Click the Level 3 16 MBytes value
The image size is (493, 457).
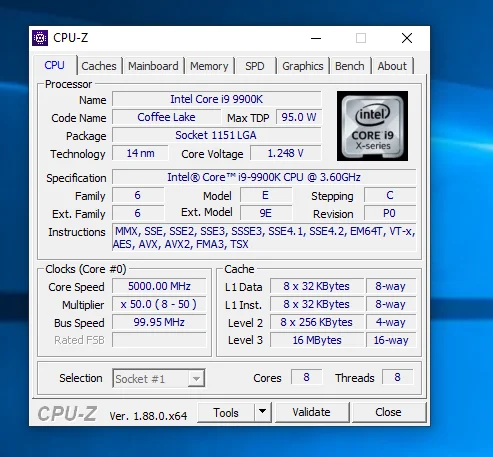(x=317, y=340)
